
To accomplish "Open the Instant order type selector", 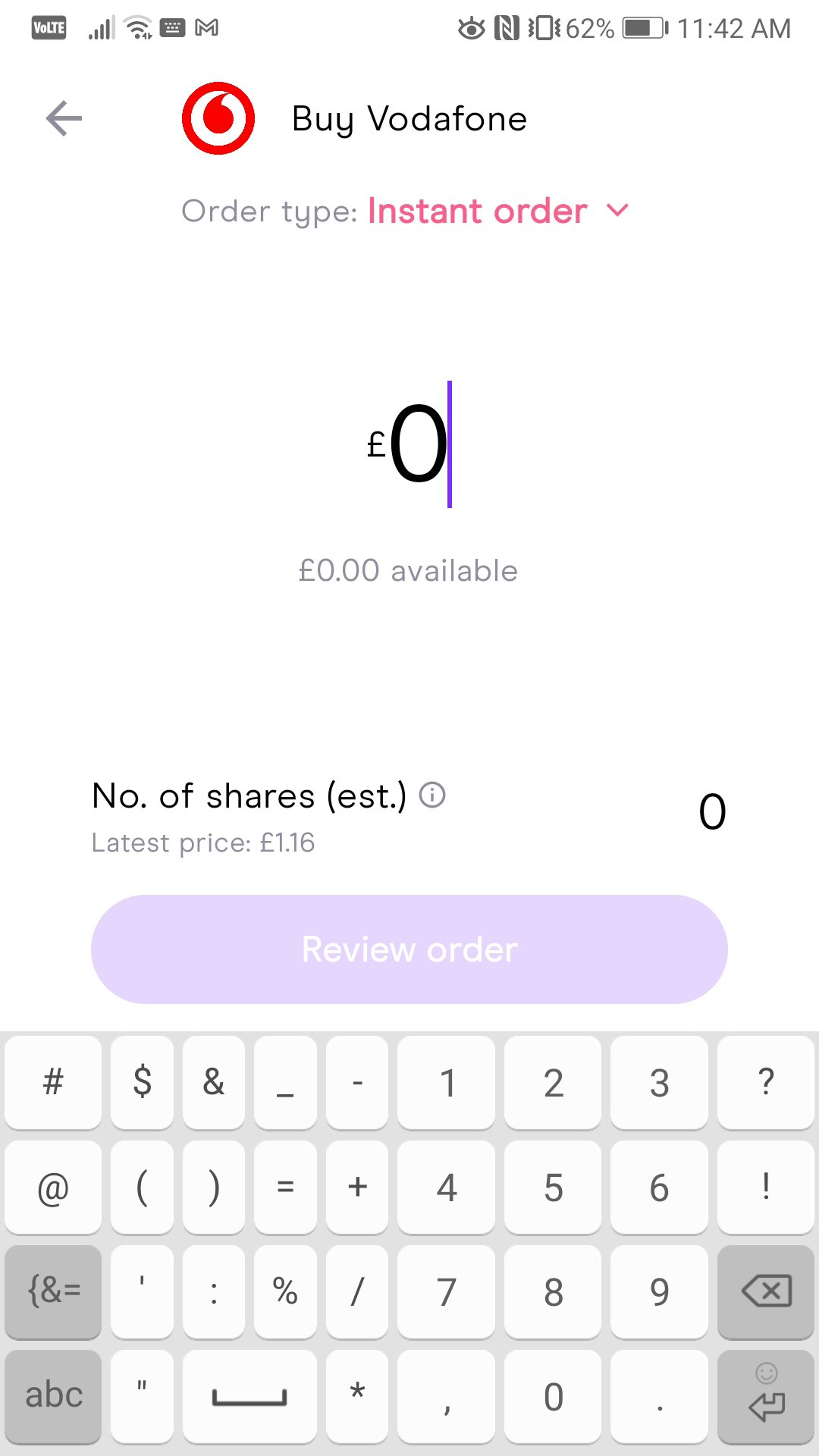I will click(478, 211).
